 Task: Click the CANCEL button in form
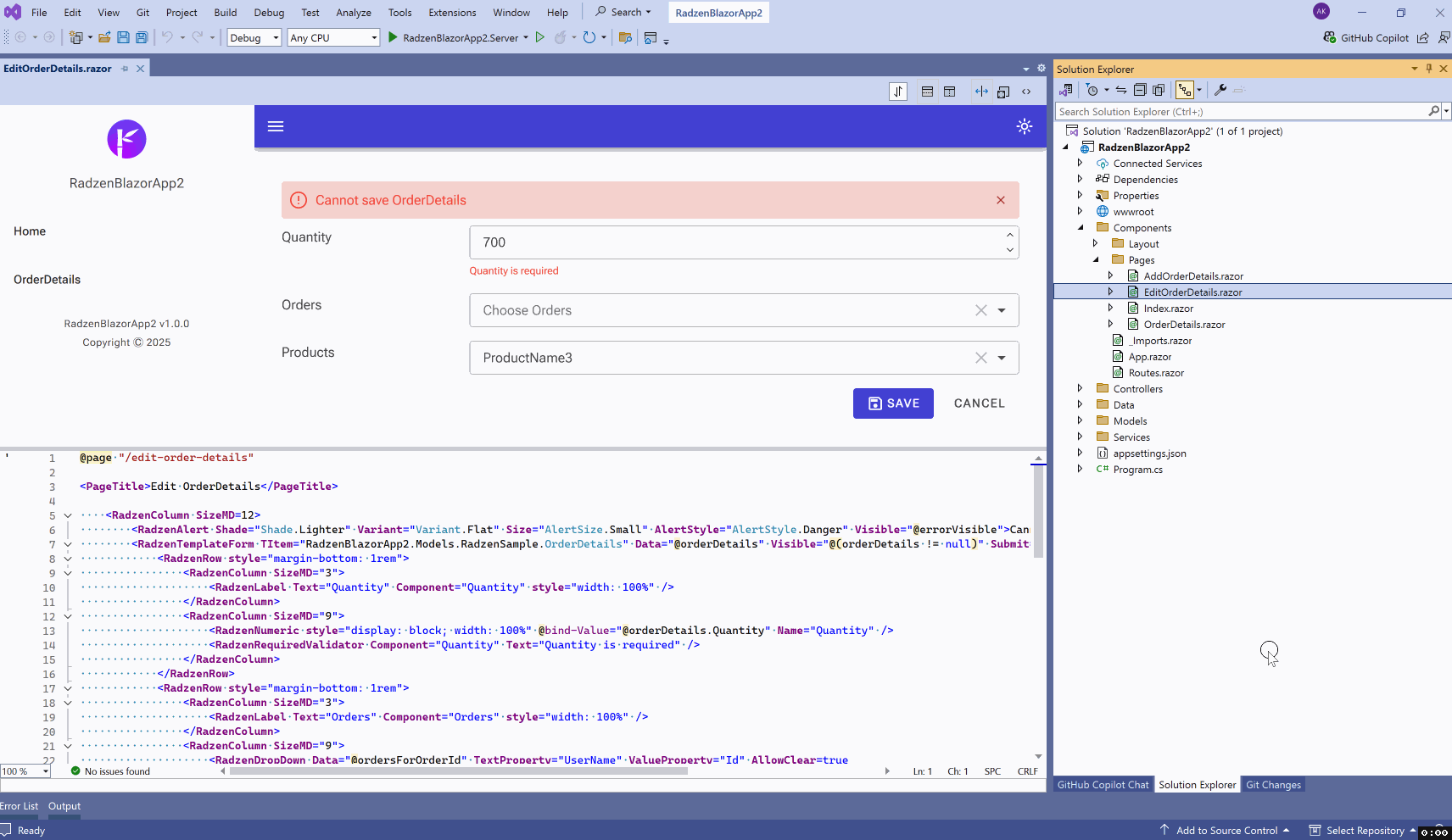pyautogui.click(x=980, y=403)
